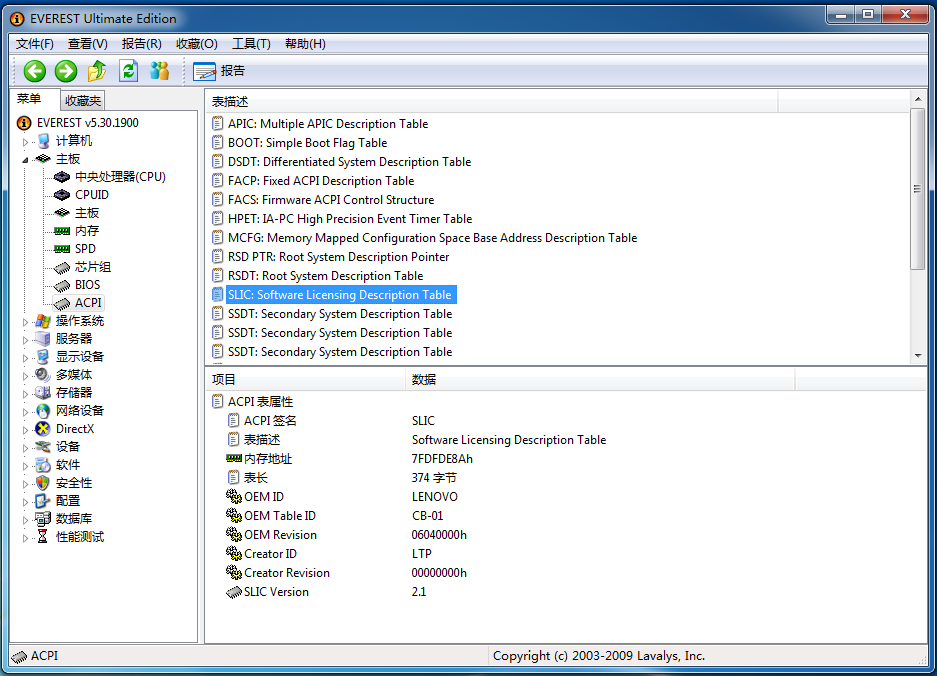This screenshot has height=676, width=937.
Task: Click the OEM ID value LENOVO
Action: pos(434,497)
